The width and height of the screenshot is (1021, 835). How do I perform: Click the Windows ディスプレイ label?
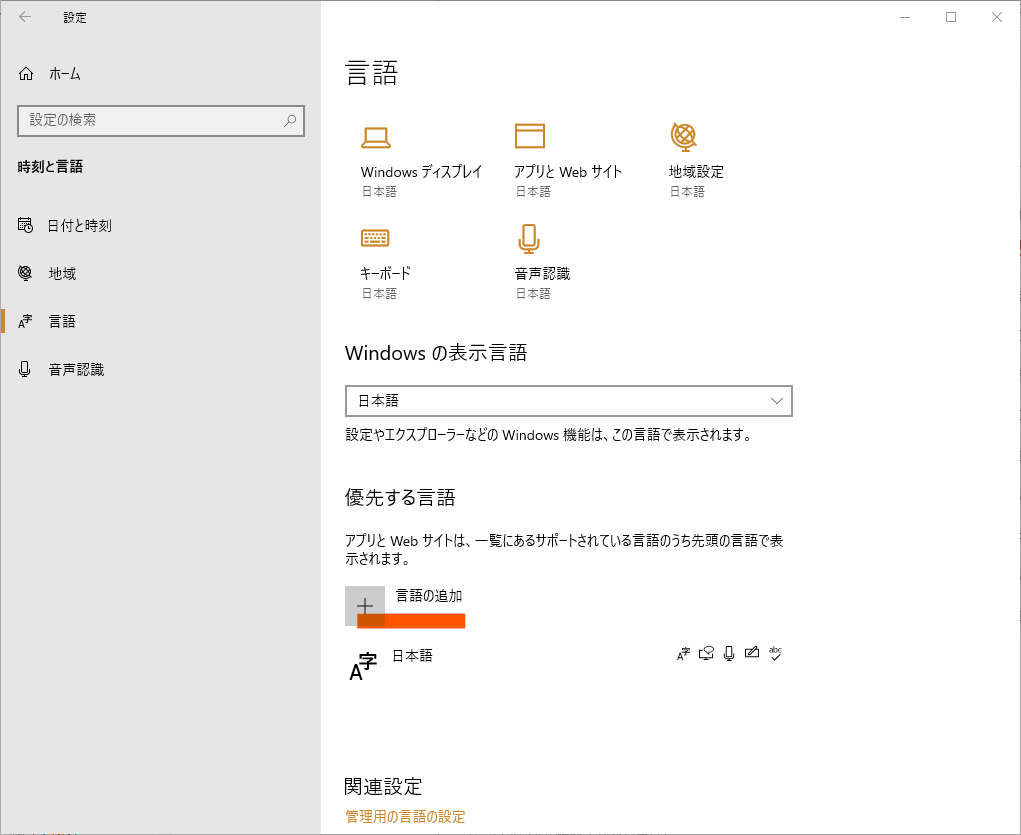421,172
